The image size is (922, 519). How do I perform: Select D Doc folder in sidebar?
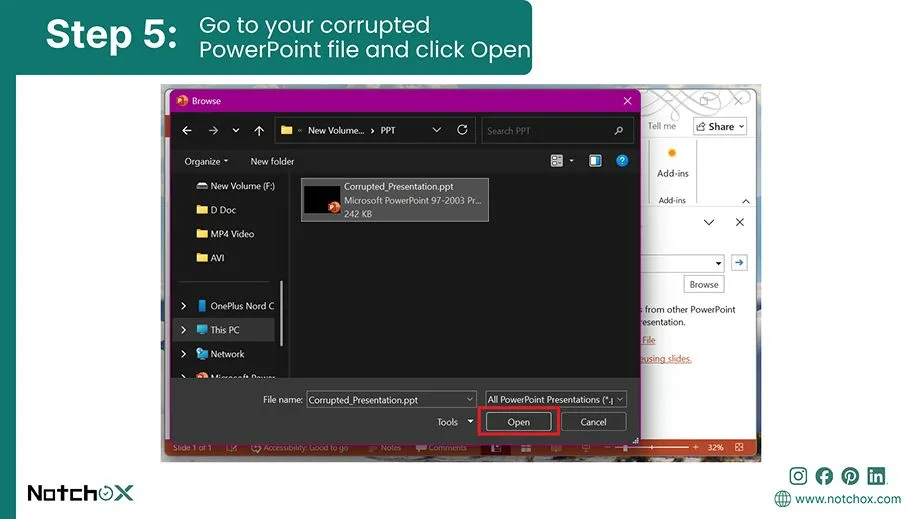tap(216, 210)
